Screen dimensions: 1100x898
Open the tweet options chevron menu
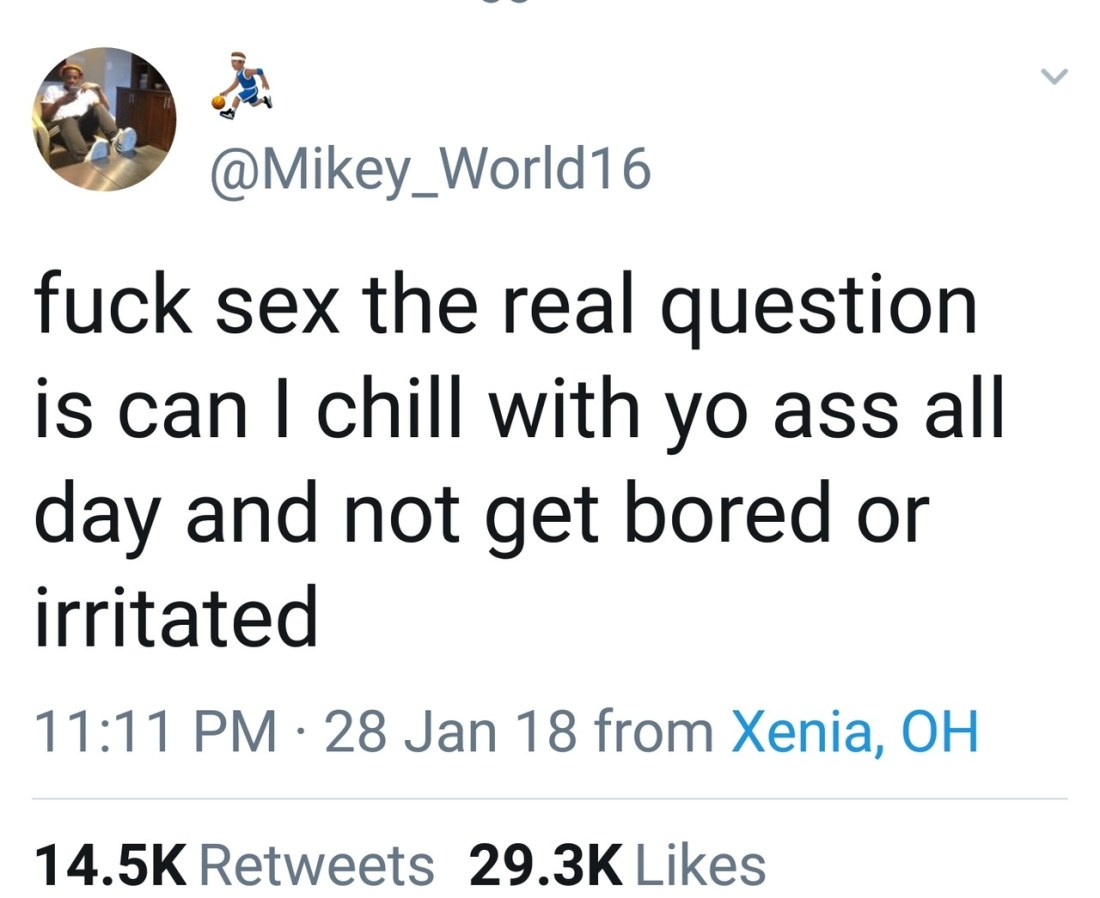(x=1054, y=76)
